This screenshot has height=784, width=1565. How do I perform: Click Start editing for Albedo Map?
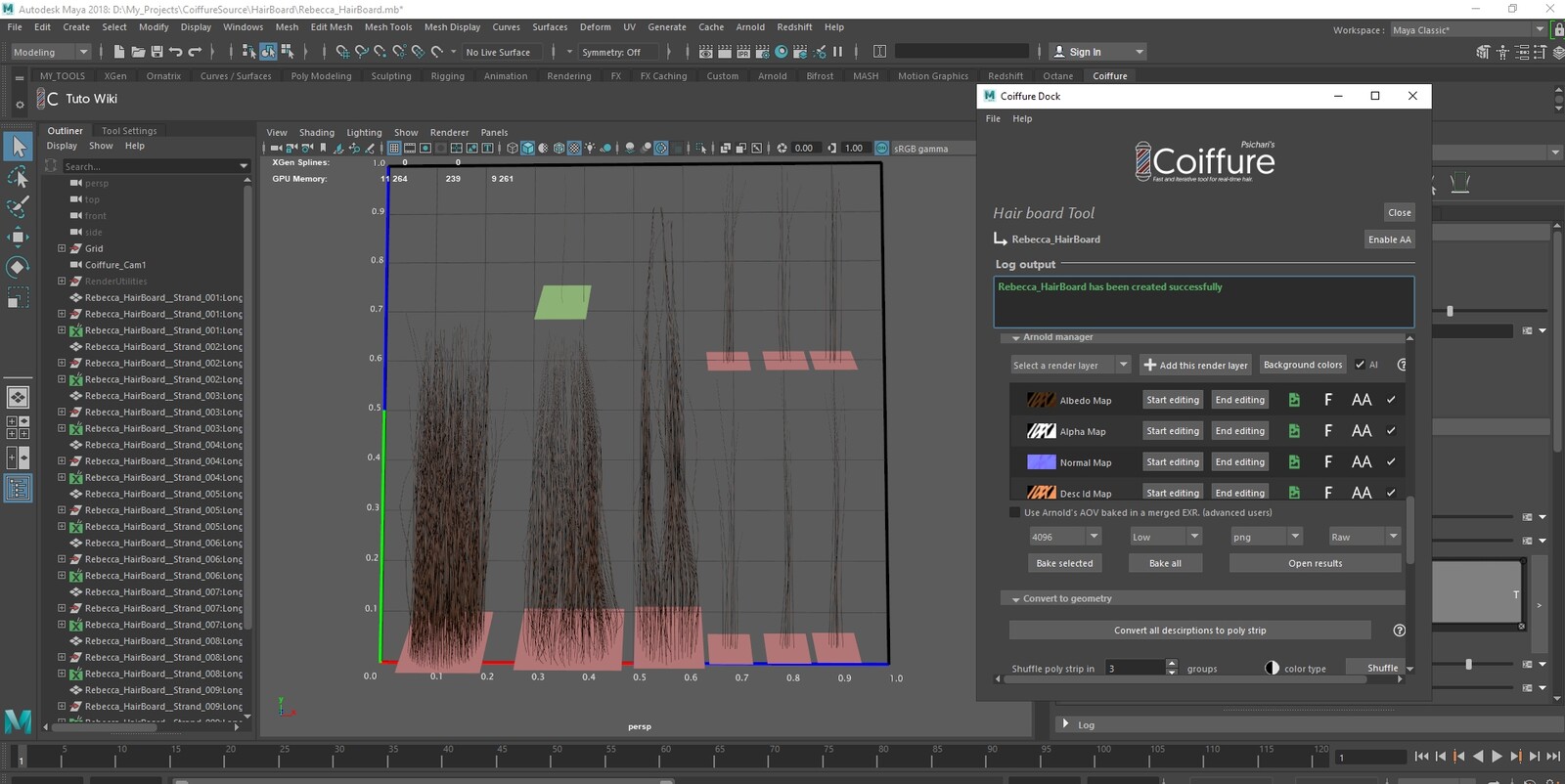1173,400
